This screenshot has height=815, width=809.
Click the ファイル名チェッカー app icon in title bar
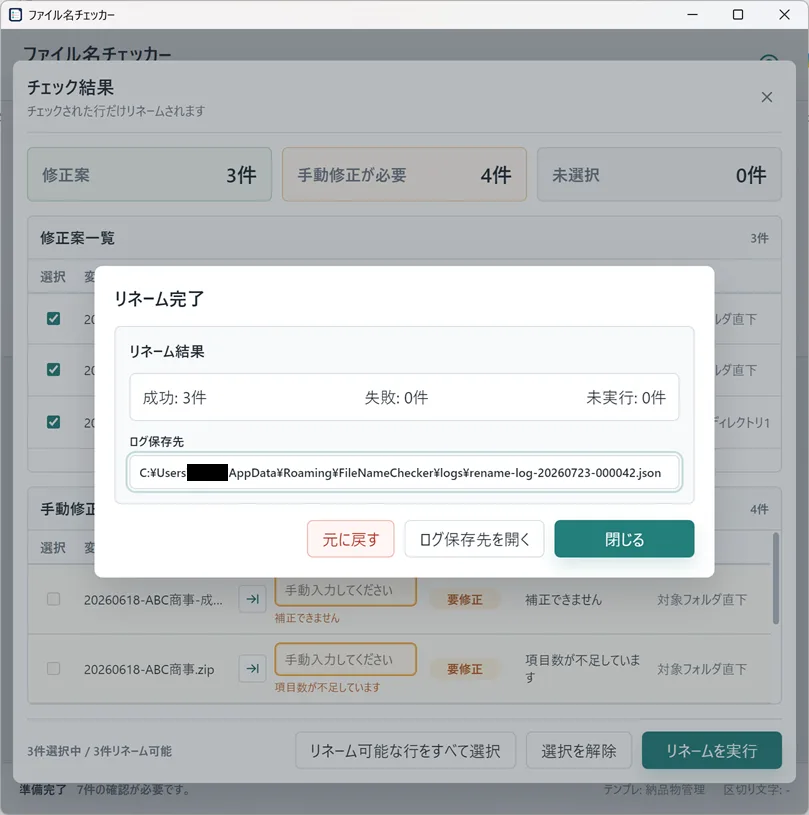[16, 15]
